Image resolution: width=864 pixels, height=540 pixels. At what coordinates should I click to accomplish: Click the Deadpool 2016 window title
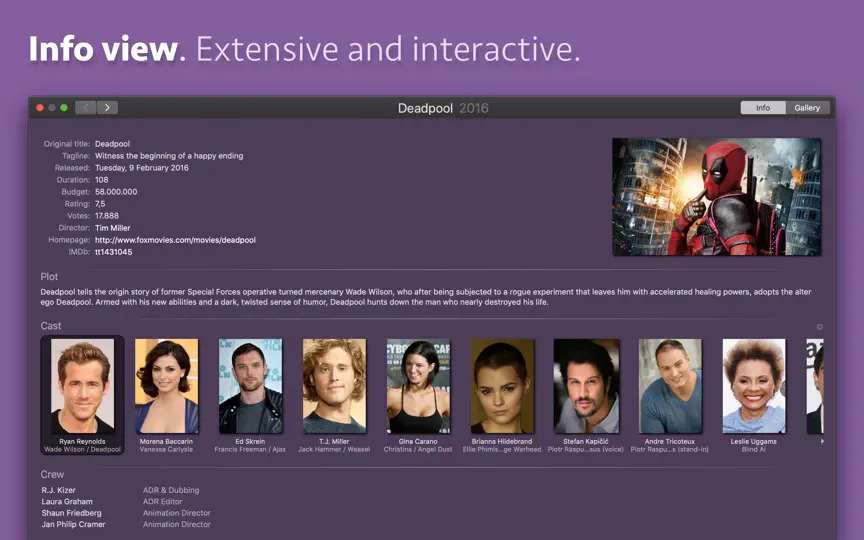point(443,108)
